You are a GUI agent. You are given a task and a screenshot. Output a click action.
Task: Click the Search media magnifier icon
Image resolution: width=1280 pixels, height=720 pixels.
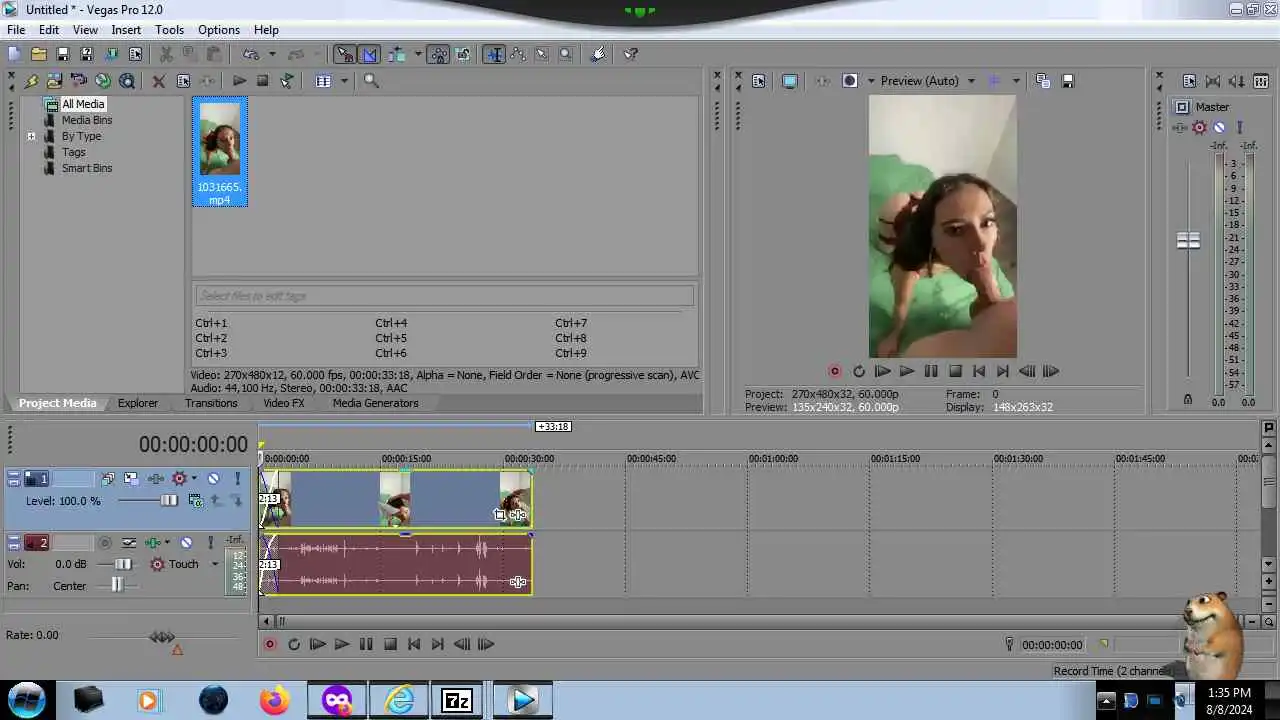[x=371, y=81]
